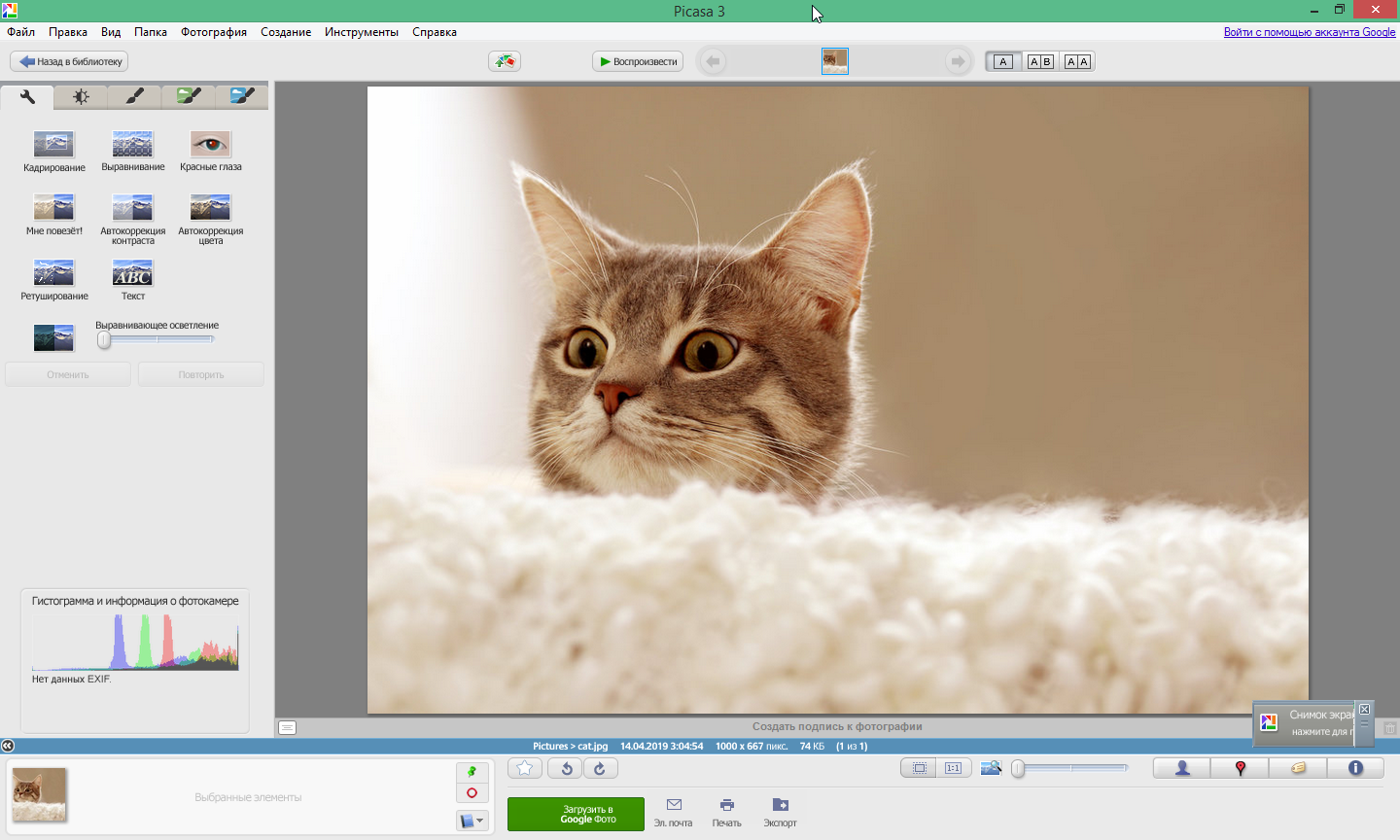The image size is (1400, 840).
Task: Toggle the properties info panel
Action: [1355, 768]
